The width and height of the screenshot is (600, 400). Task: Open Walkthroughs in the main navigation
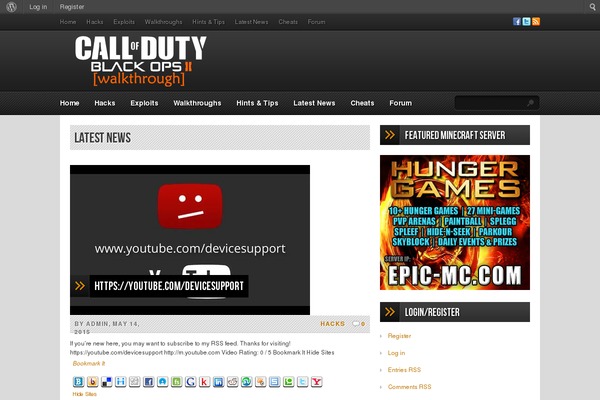click(x=197, y=103)
